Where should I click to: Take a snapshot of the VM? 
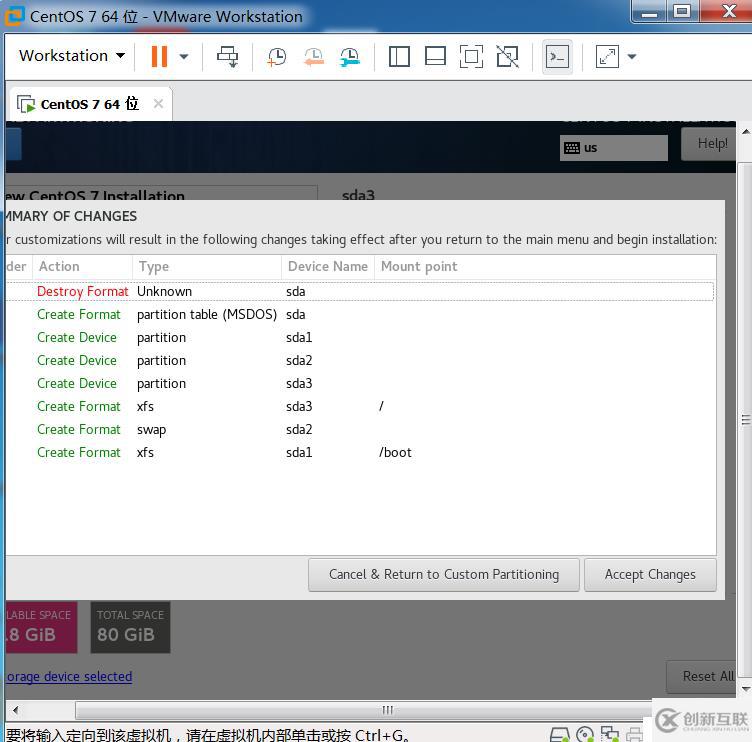click(x=277, y=57)
